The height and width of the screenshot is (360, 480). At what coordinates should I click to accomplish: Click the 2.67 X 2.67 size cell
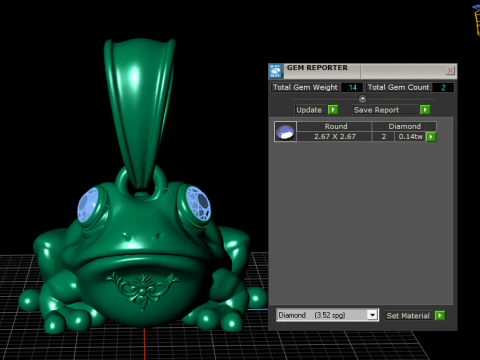pyautogui.click(x=334, y=137)
